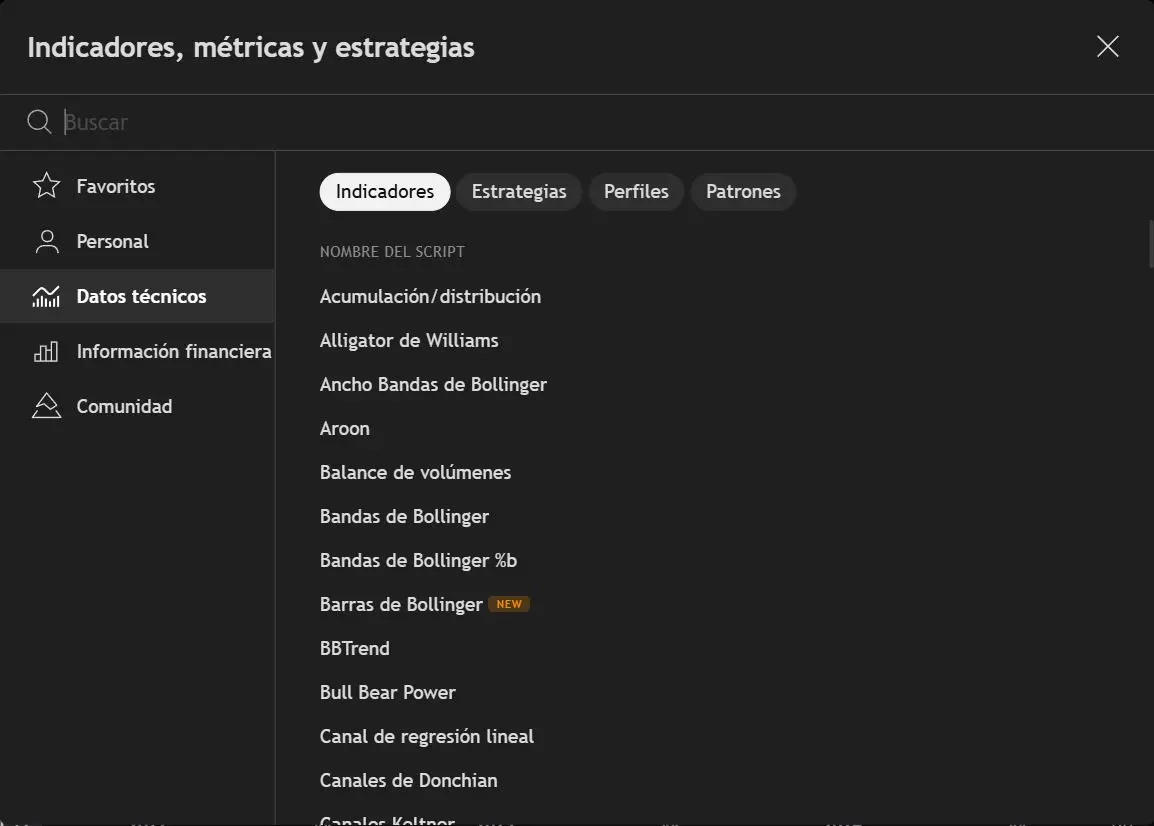Close the dialog with the X icon
Viewport: 1154px width, 826px height.
click(x=1107, y=46)
